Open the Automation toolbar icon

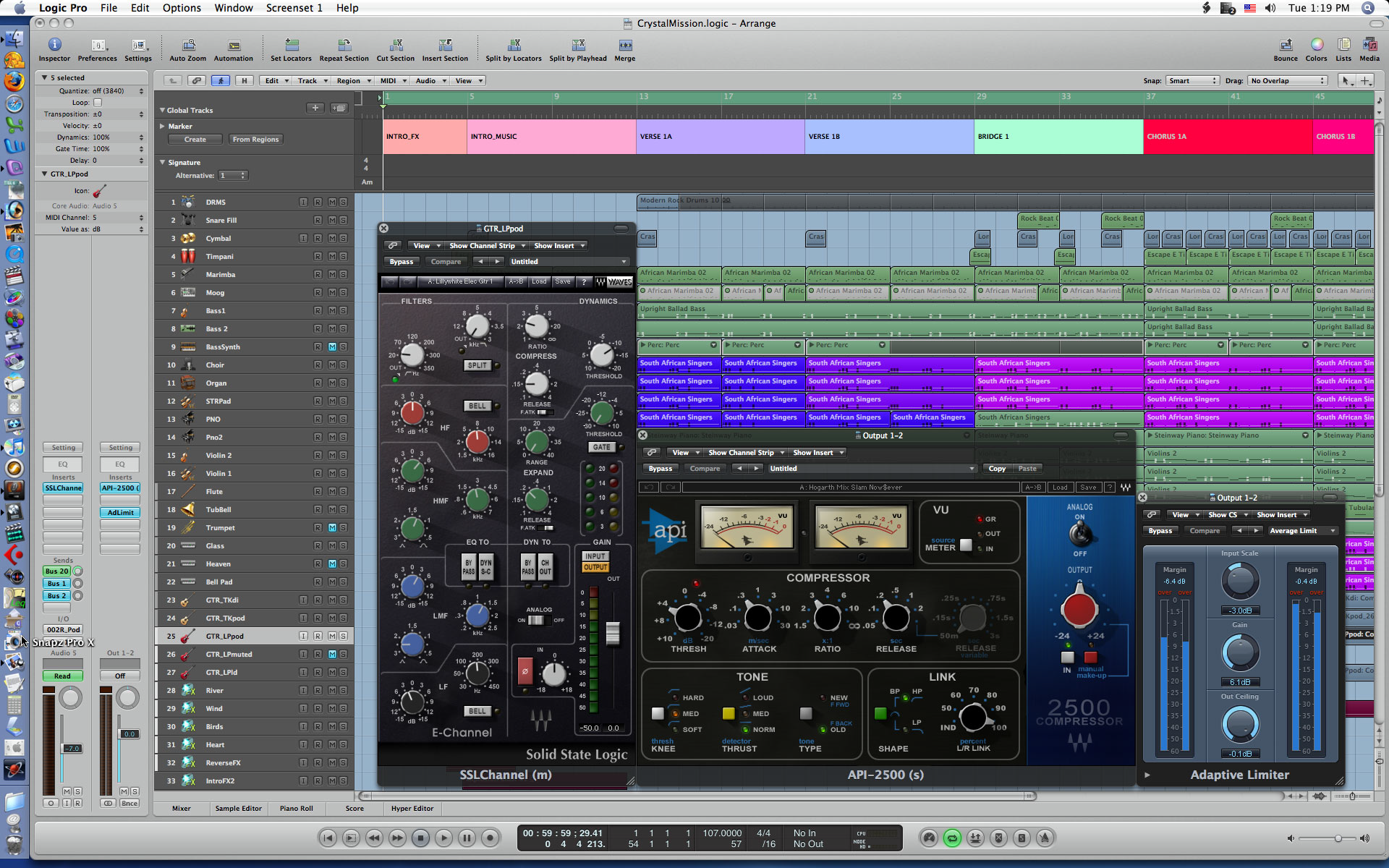point(233,45)
